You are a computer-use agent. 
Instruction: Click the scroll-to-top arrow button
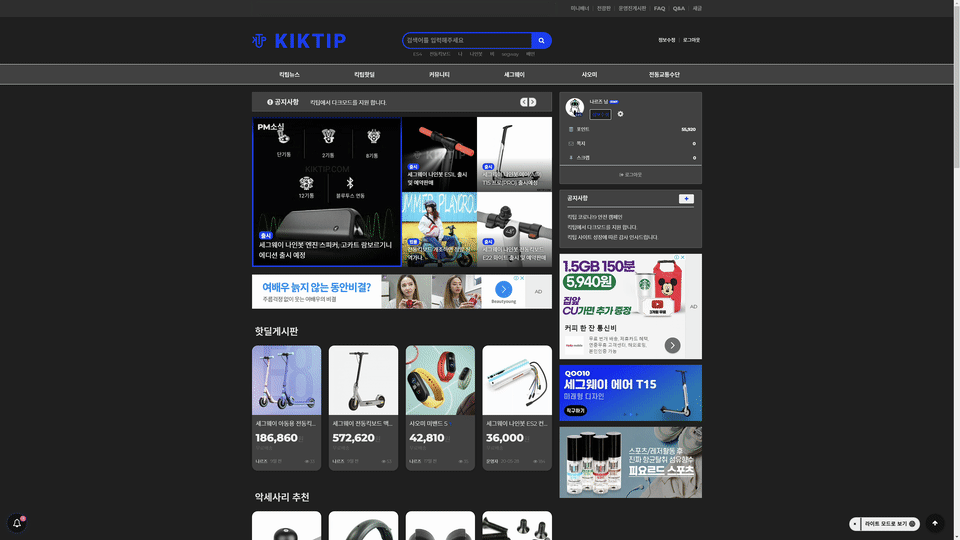click(934, 523)
